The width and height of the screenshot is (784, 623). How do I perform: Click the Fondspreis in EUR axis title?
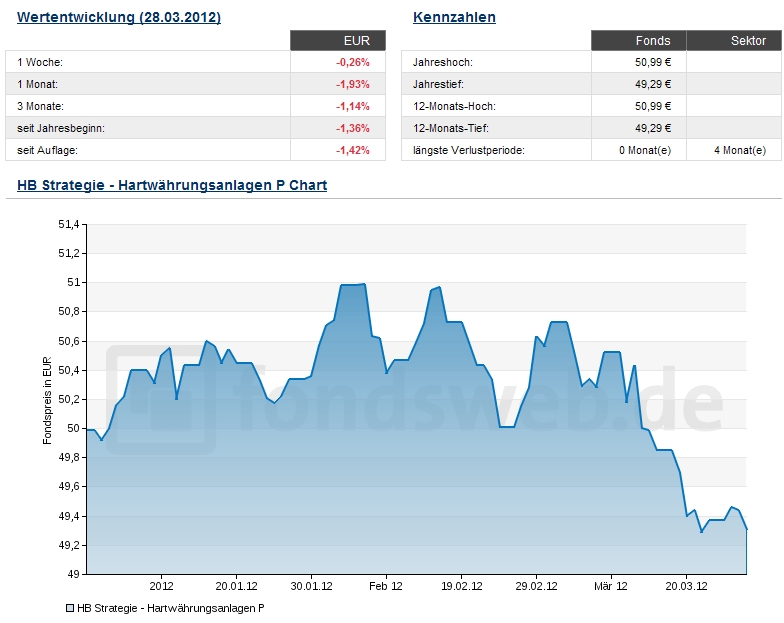point(48,400)
